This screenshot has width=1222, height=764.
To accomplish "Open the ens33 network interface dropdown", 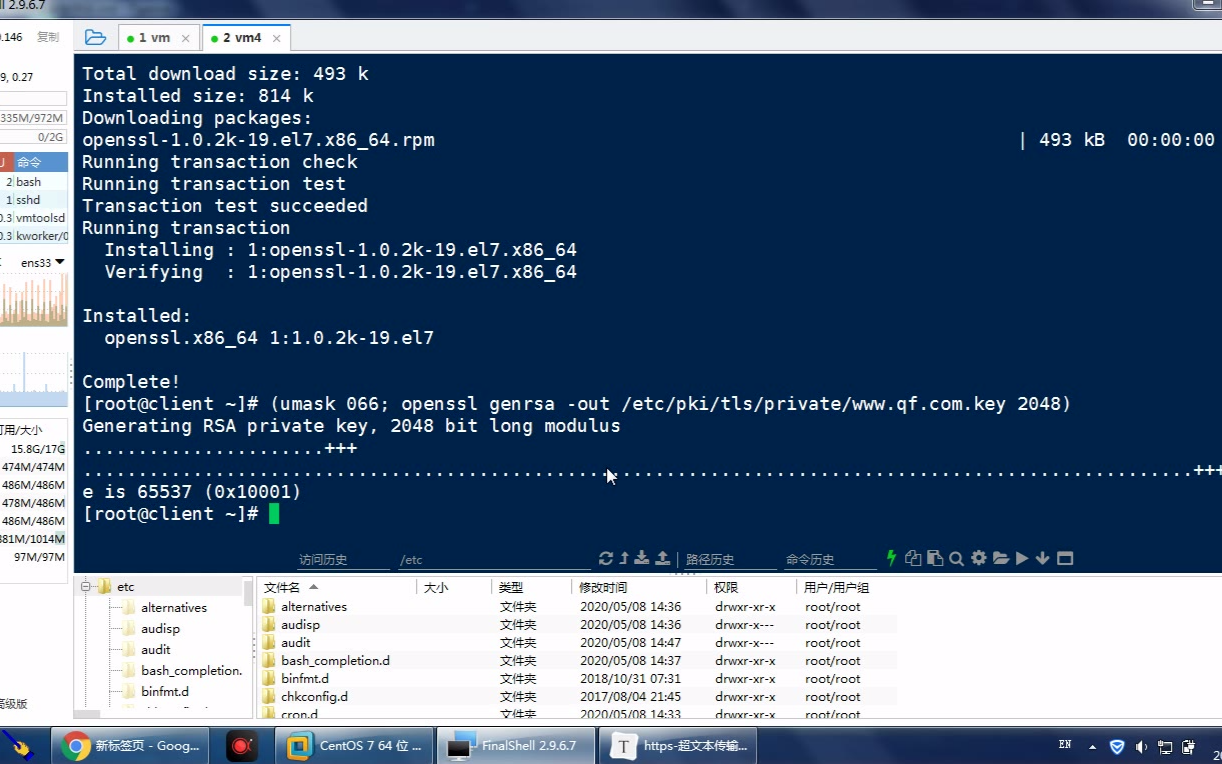I will pos(43,263).
